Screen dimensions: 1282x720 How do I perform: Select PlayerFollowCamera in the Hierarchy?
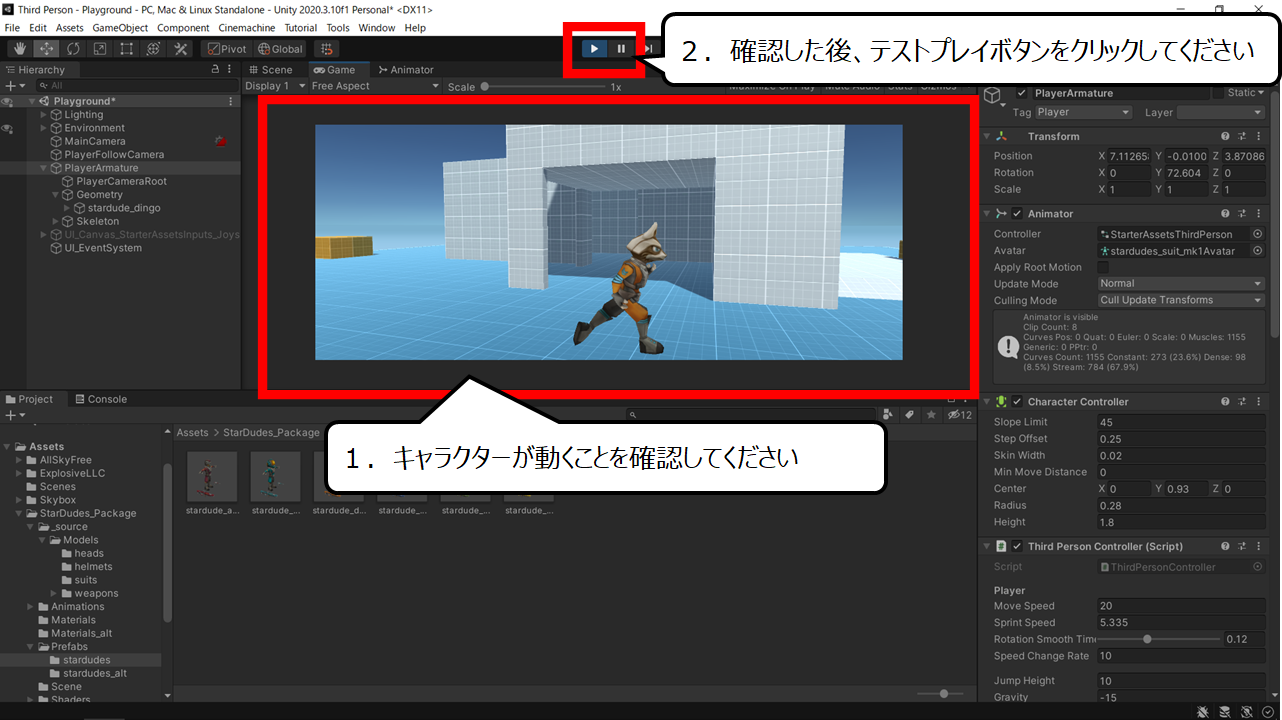coord(114,155)
